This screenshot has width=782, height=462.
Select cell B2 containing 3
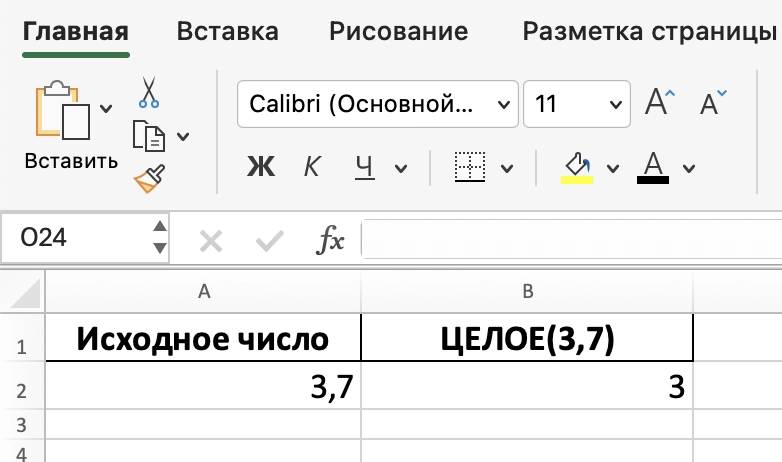(527, 385)
